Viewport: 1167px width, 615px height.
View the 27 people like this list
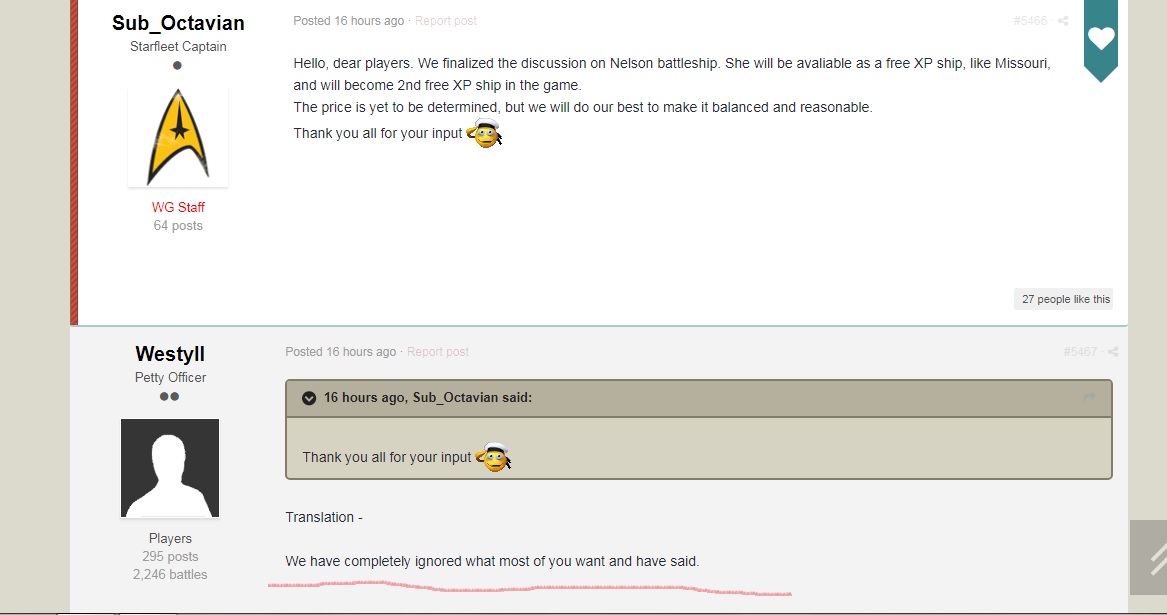click(x=1064, y=299)
